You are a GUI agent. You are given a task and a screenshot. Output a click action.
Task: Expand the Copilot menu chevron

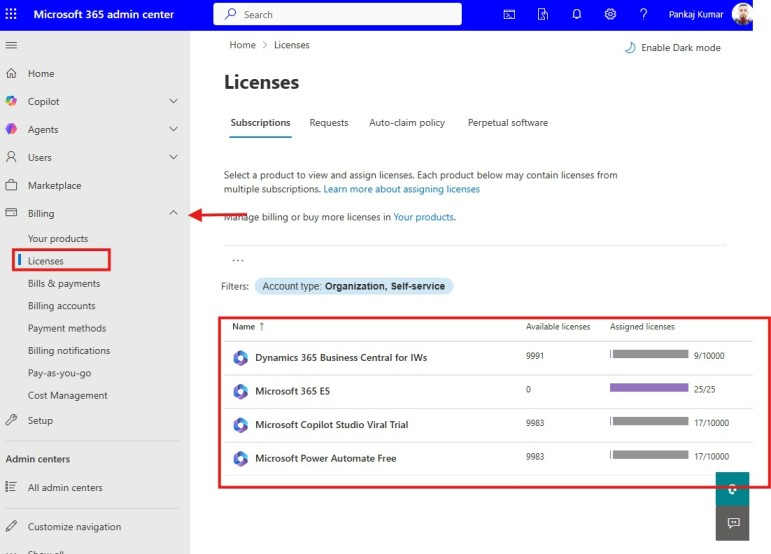[174, 101]
